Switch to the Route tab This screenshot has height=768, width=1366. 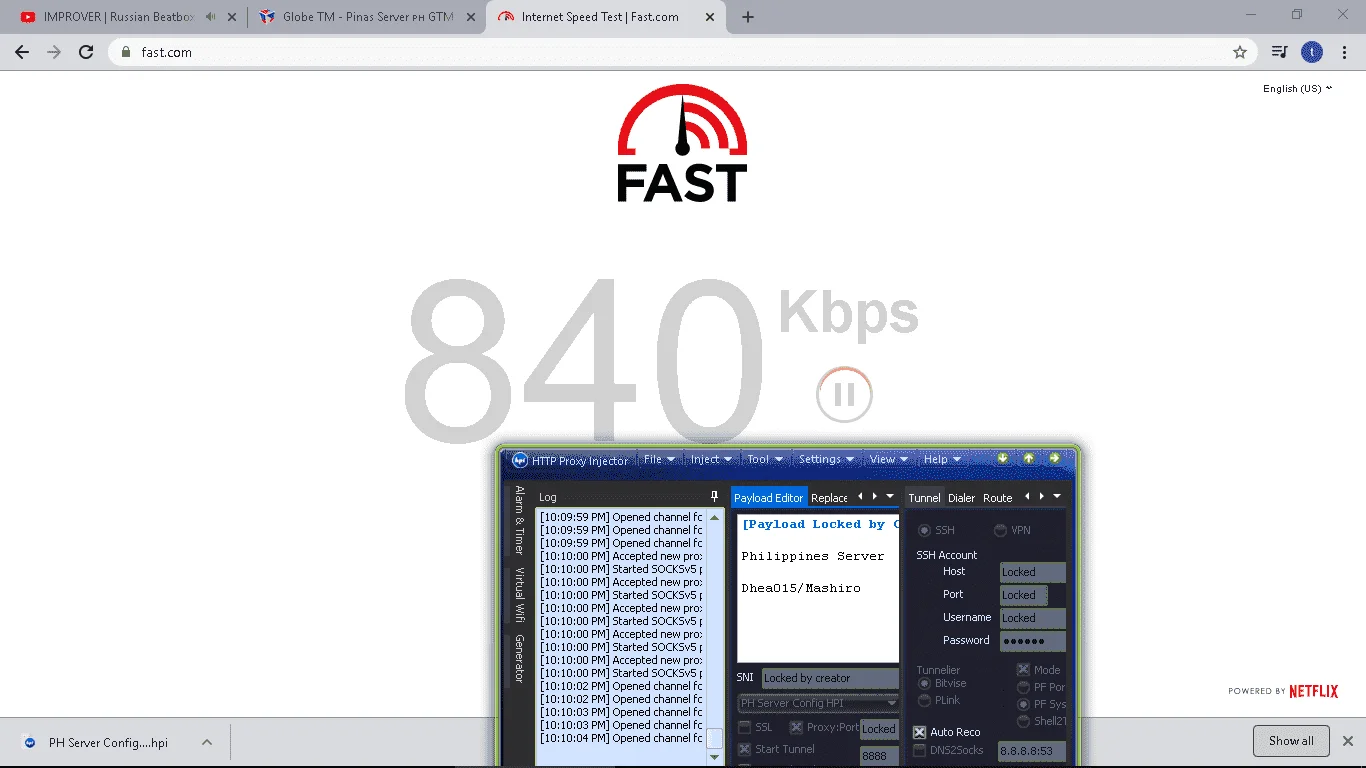(x=998, y=498)
